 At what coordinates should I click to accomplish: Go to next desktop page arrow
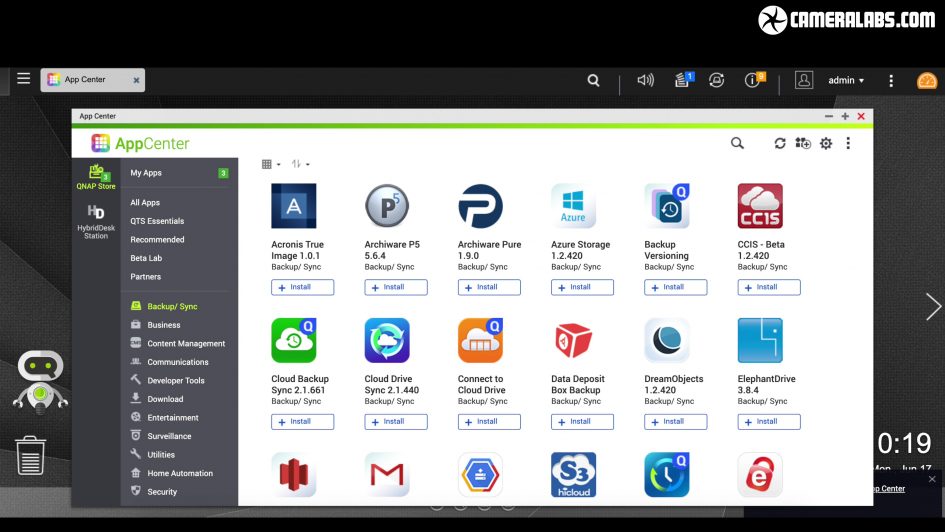[x=933, y=307]
